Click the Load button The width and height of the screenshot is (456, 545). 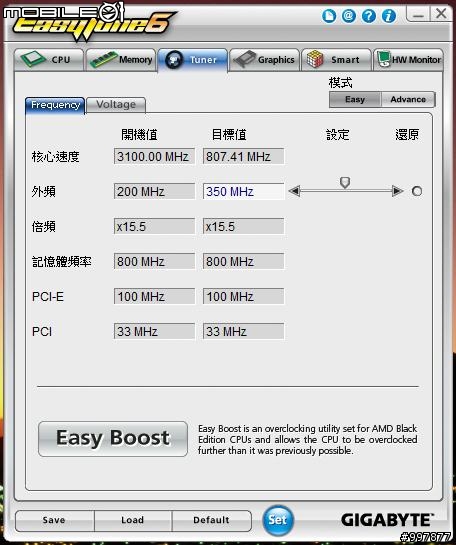point(132,520)
